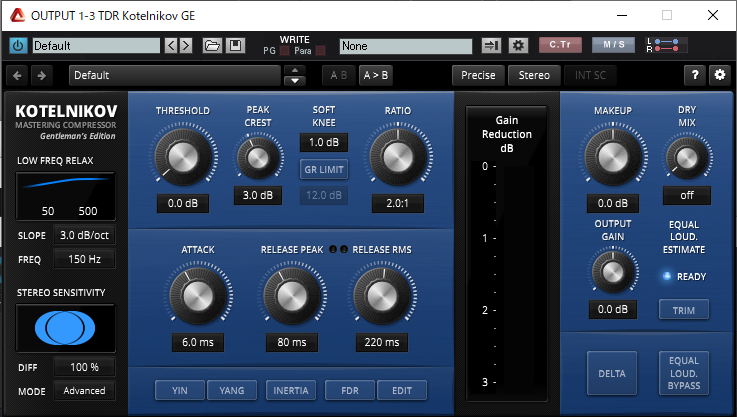The width and height of the screenshot is (737, 417).
Task: Edit the Output Gain 0.0 dB value
Action: 612,309
